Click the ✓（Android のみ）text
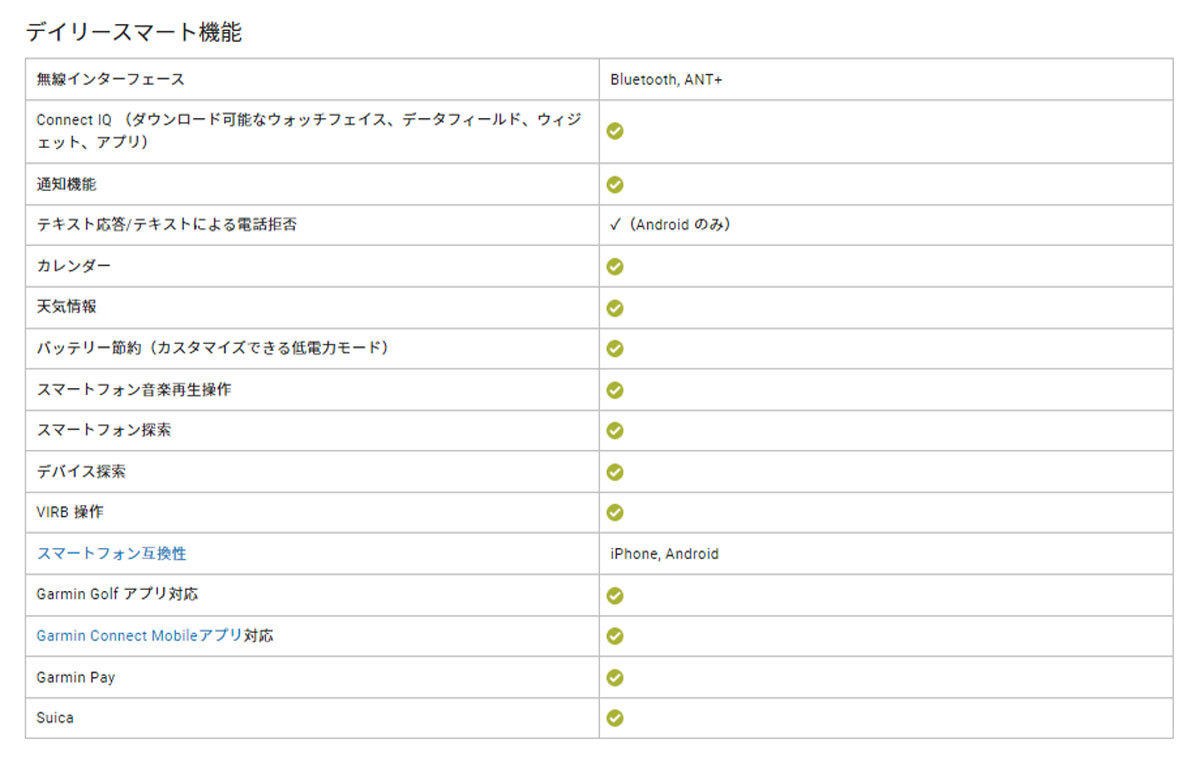Image resolution: width=1200 pixels, height=768 pixels. 670,225
